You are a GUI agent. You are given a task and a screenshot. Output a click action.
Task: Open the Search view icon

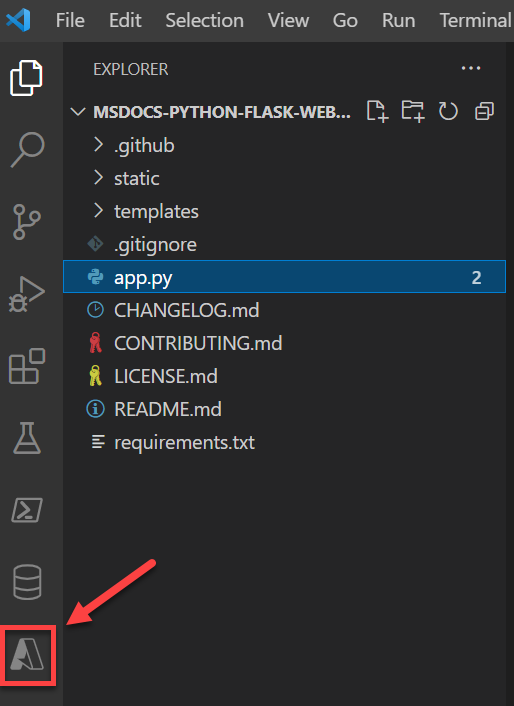tap(27, 150)
